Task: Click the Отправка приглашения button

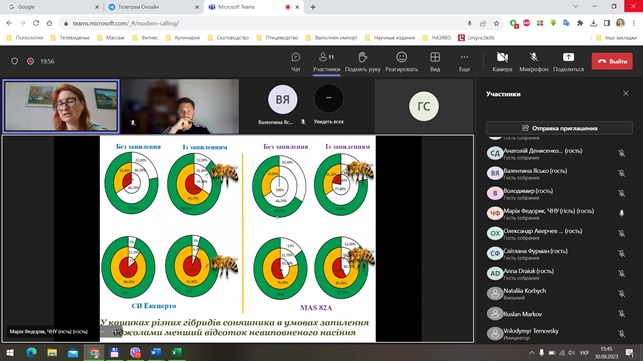Action: pyautogui.click(x=559, y=128)
